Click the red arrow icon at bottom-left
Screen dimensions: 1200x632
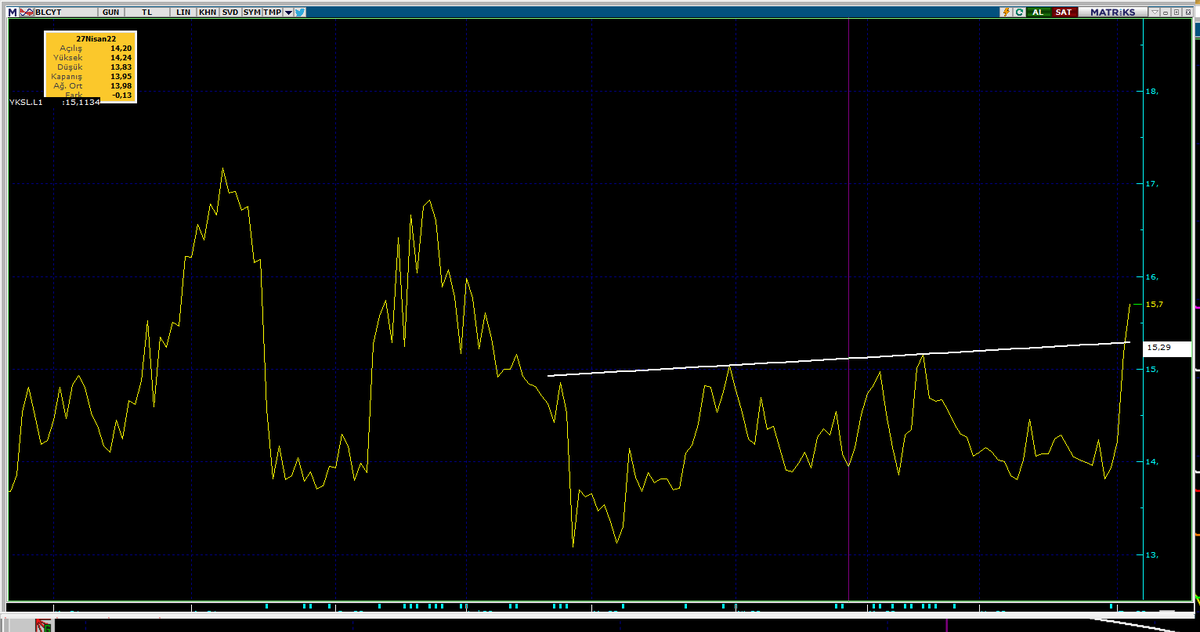tap(42, 626)
